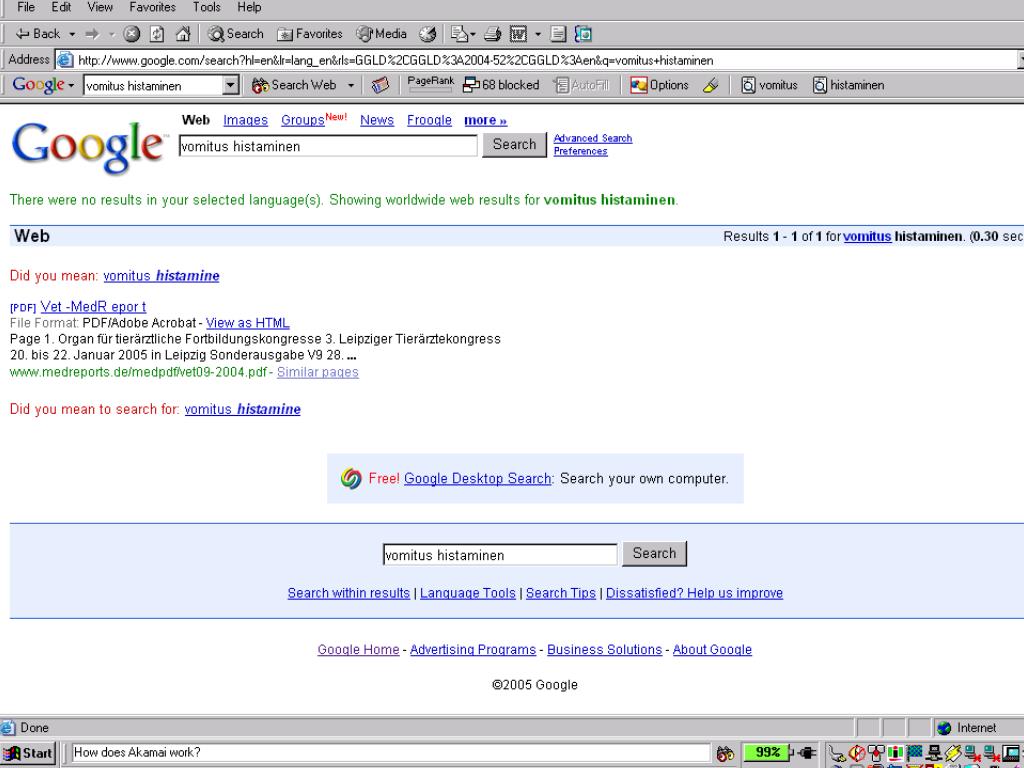Open the Media toolbar button

pyautogui.click(x=382, y=34)
